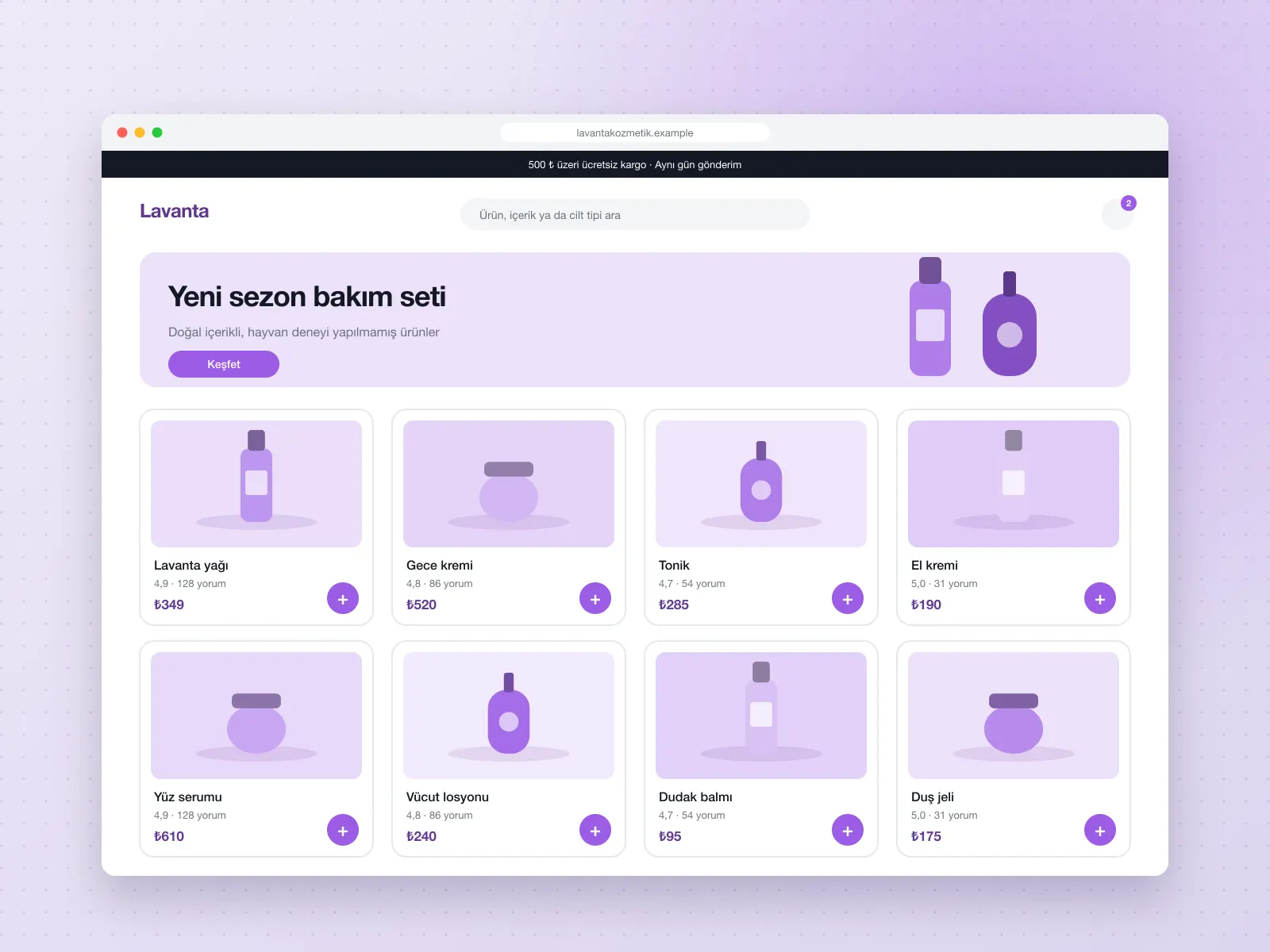This screenshot has width=1270, height=952.
Task: Click the Lavanta yağı product title
Action: click(191, 566)
